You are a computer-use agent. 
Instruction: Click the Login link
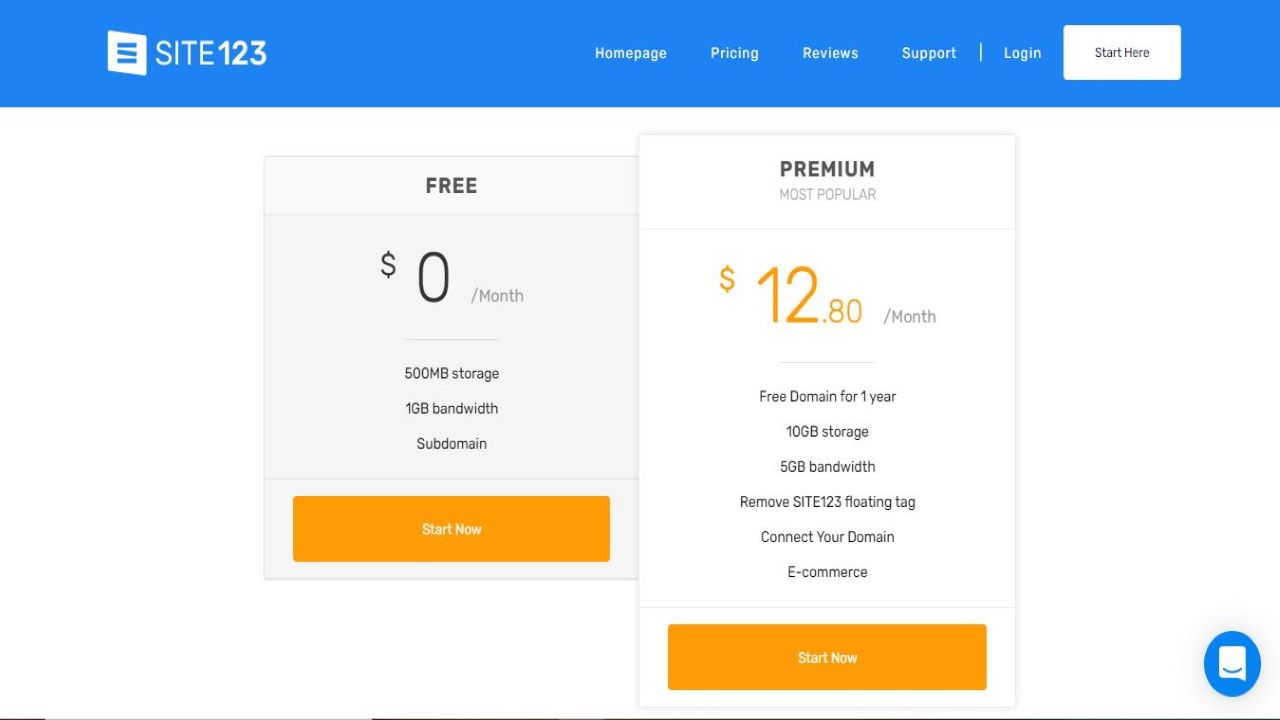(x=1022, y=53)
